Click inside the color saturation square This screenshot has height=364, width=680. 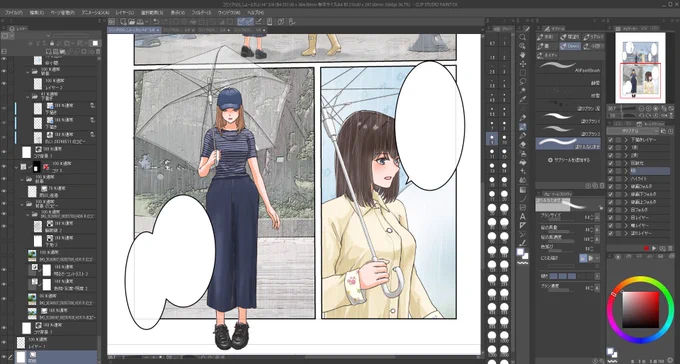click(641, 309)
